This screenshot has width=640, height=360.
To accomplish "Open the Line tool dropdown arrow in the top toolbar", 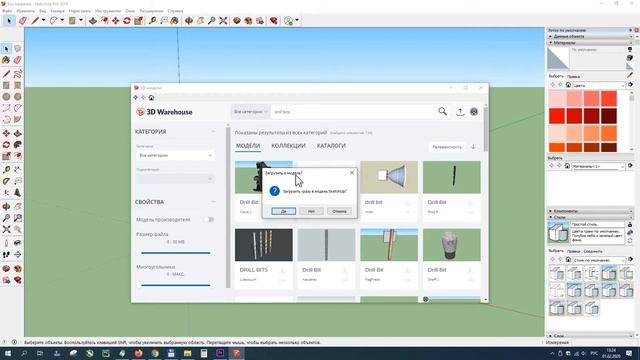I will tap(43, 20).
